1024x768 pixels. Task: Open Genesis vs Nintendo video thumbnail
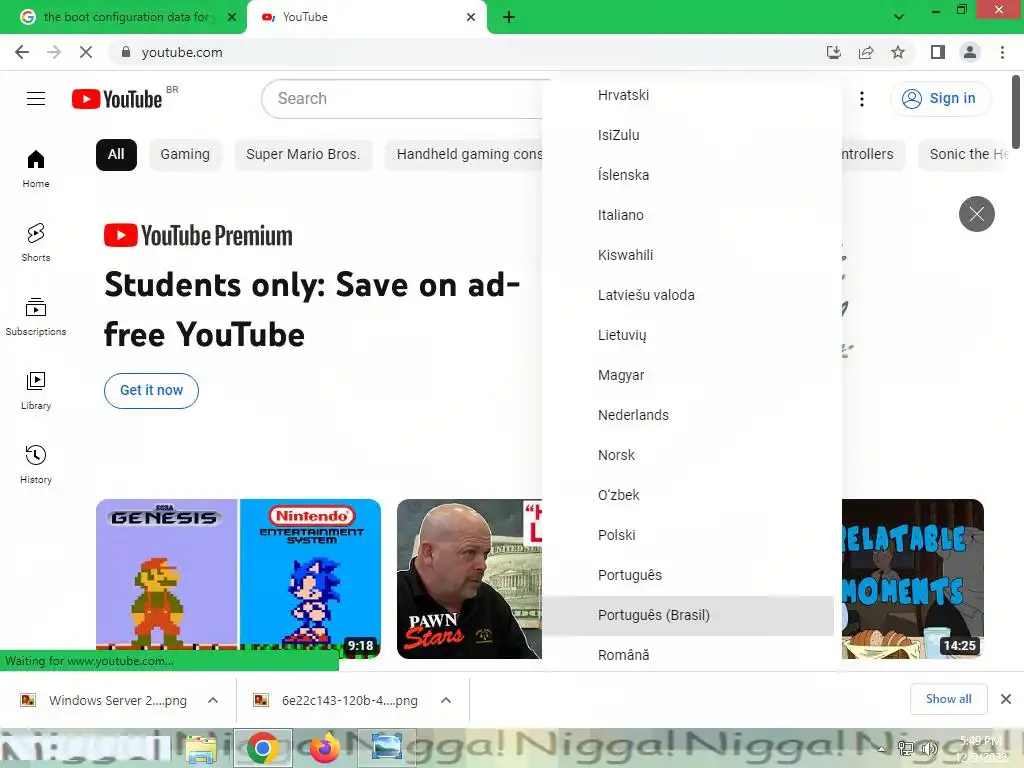coord(238,579)
